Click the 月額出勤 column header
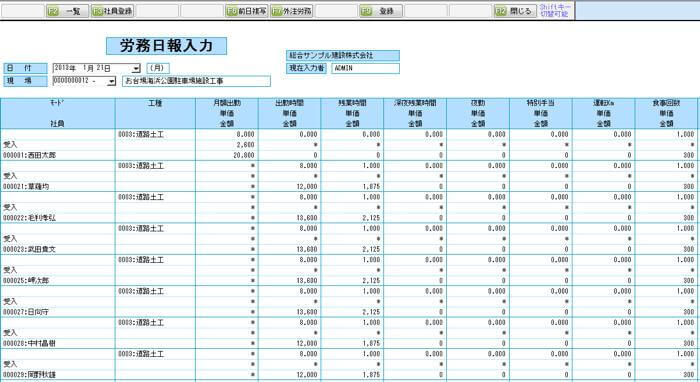The image size is (700, 382). [x=227, y=103]
